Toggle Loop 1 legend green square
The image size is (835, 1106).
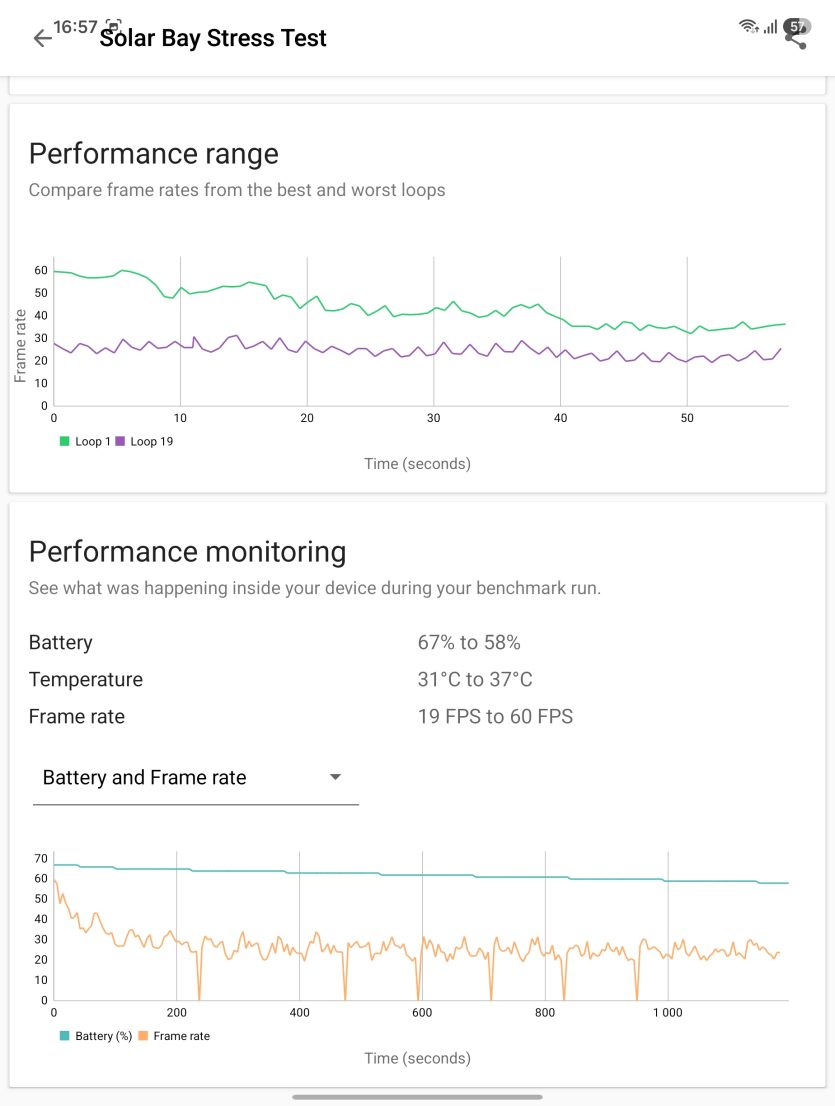tap(65, 442)
